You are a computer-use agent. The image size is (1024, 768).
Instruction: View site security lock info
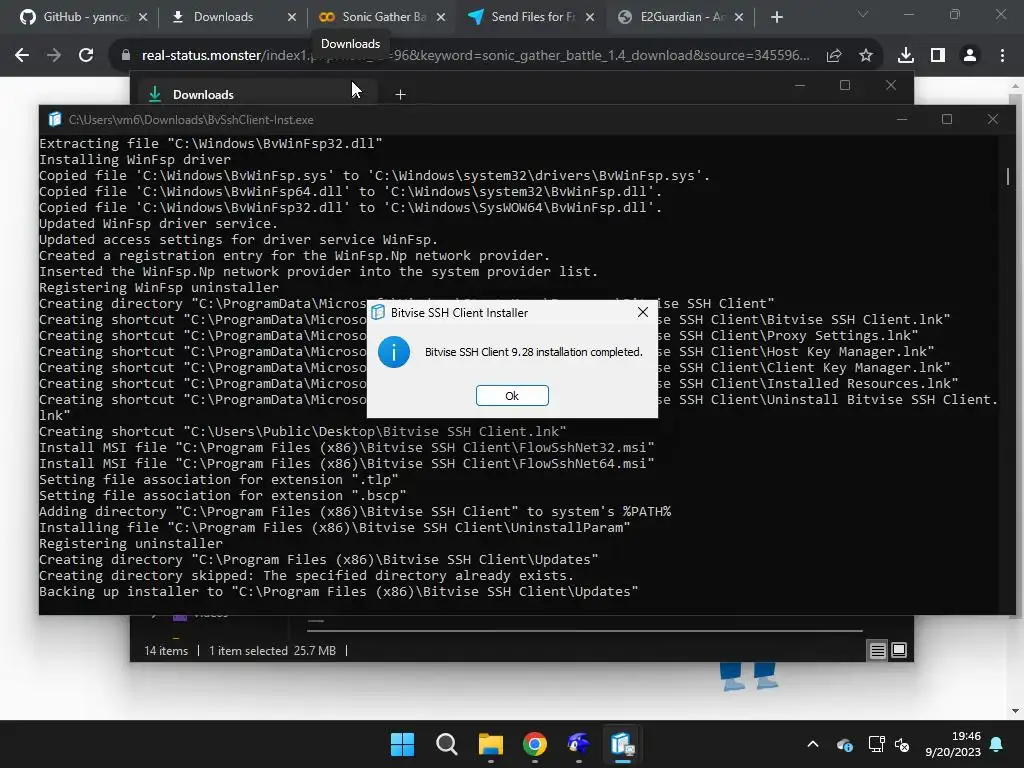(x=126, y=56)
